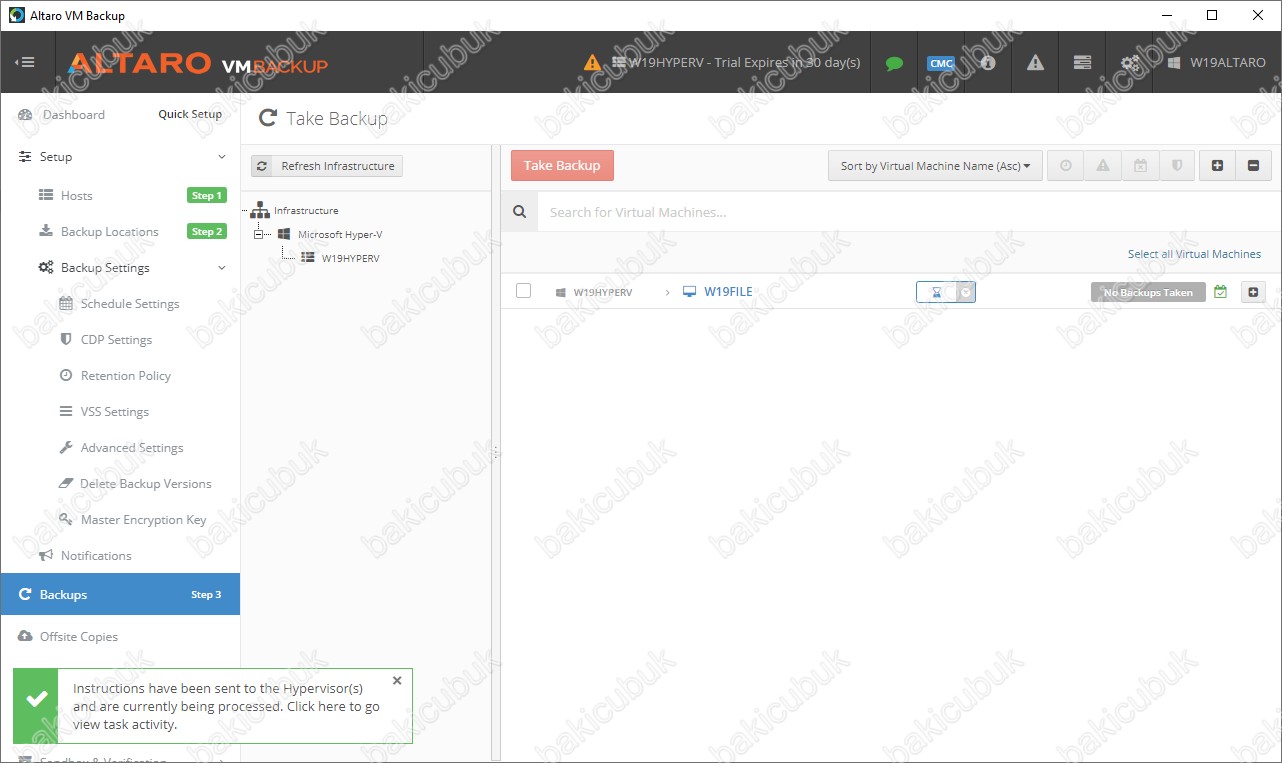Click the panel splitter handle dots

(x=495, y=451)
